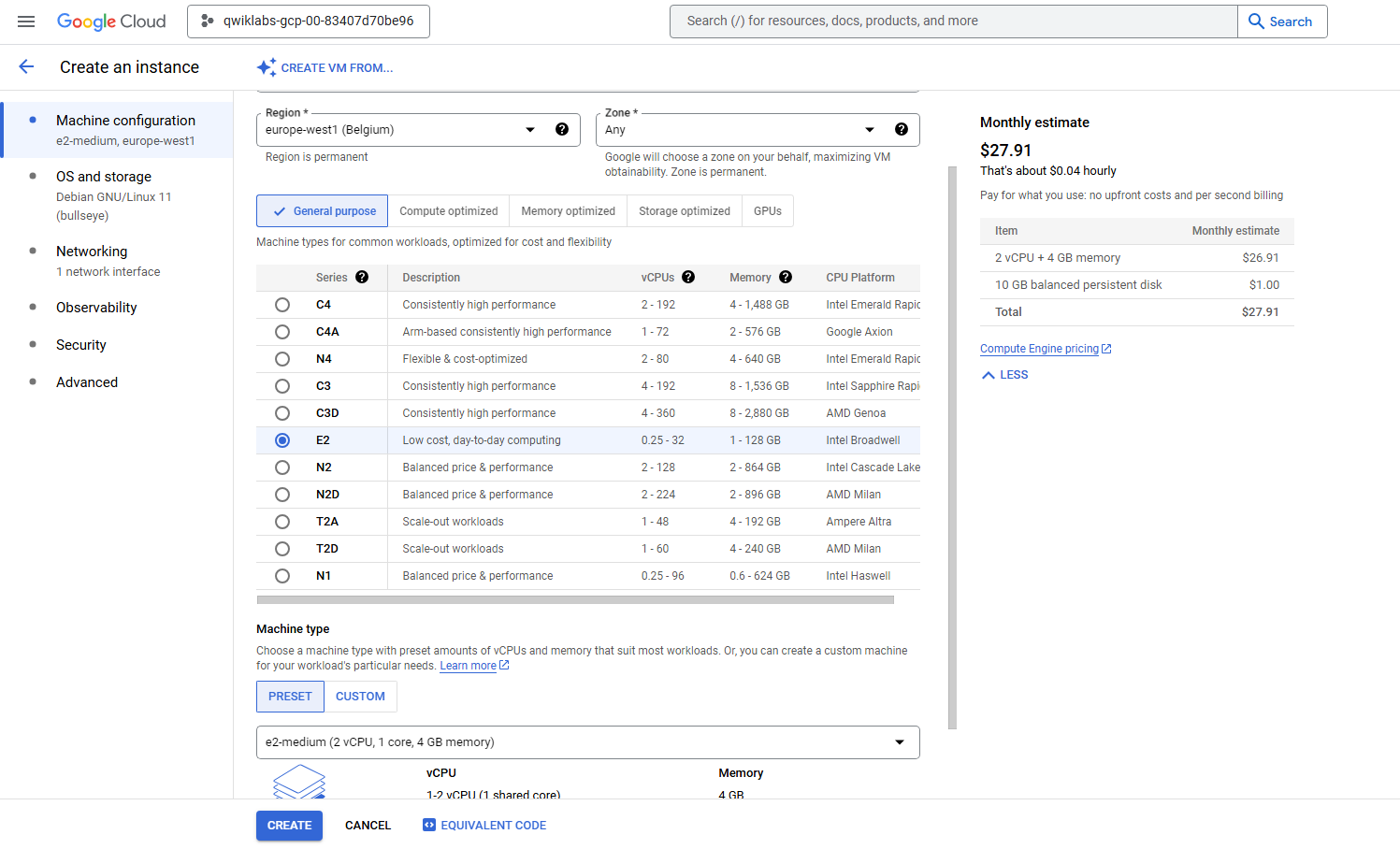Image resolution: width=1400 pixels, height=849 pixels.
Task: Open the qwiklabs project selector
Action: click(x=309, y=22)
